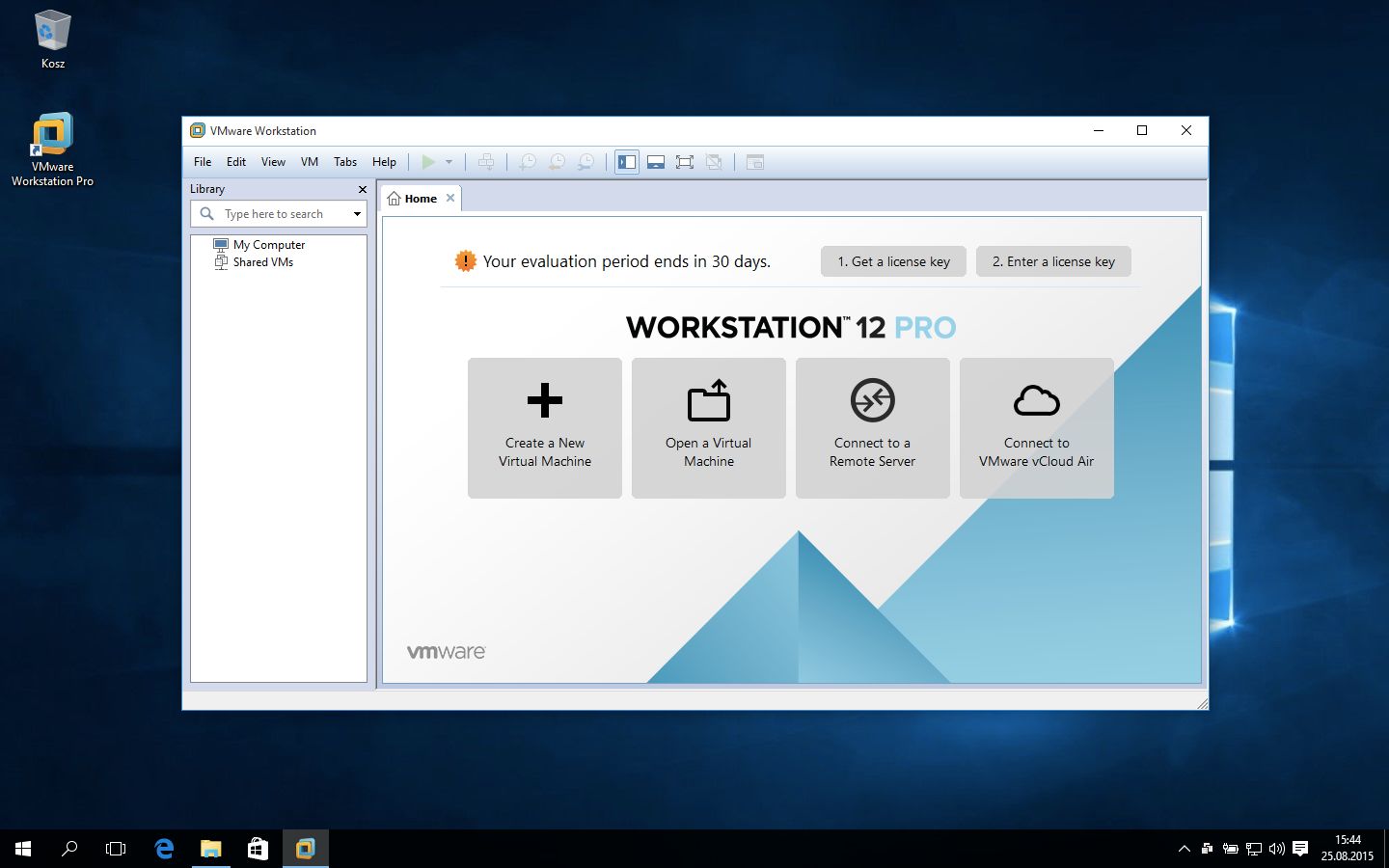The width and height of the screenshot is (1389, 868).
Task: Open the Snapshot Manager toolbar icon
Action: [x=586, y=162]
